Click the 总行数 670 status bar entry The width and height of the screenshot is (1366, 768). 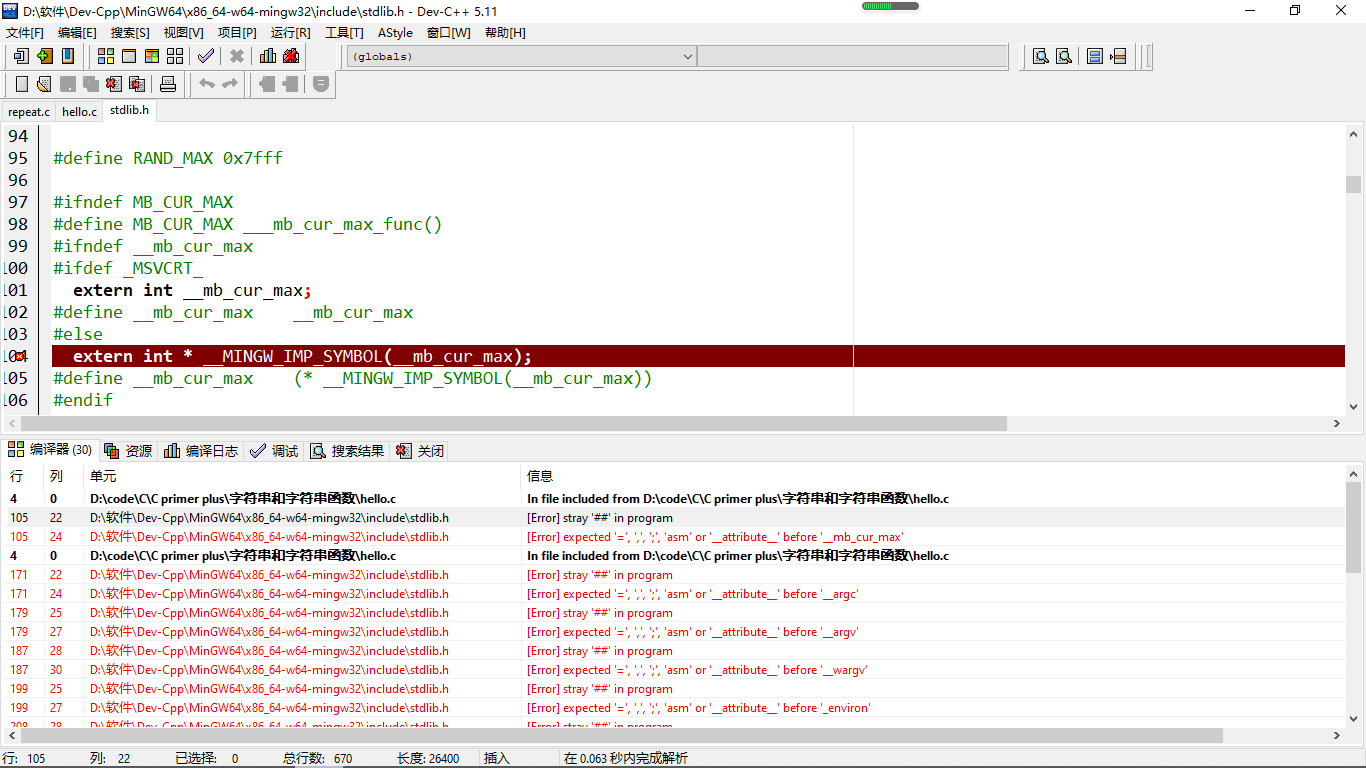[x=318, y=758]
